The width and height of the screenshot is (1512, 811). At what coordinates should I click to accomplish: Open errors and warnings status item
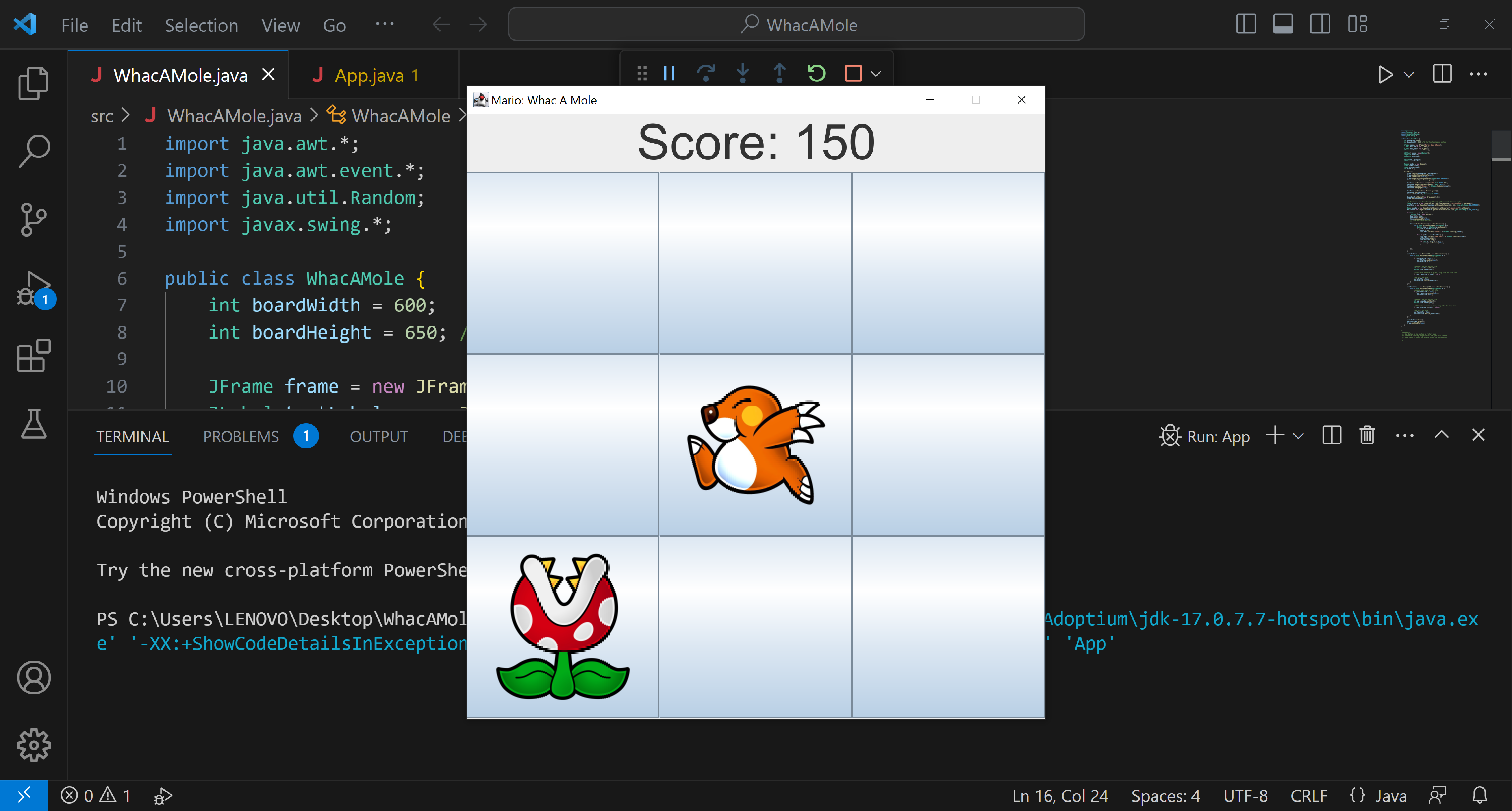tap(95, 796)
